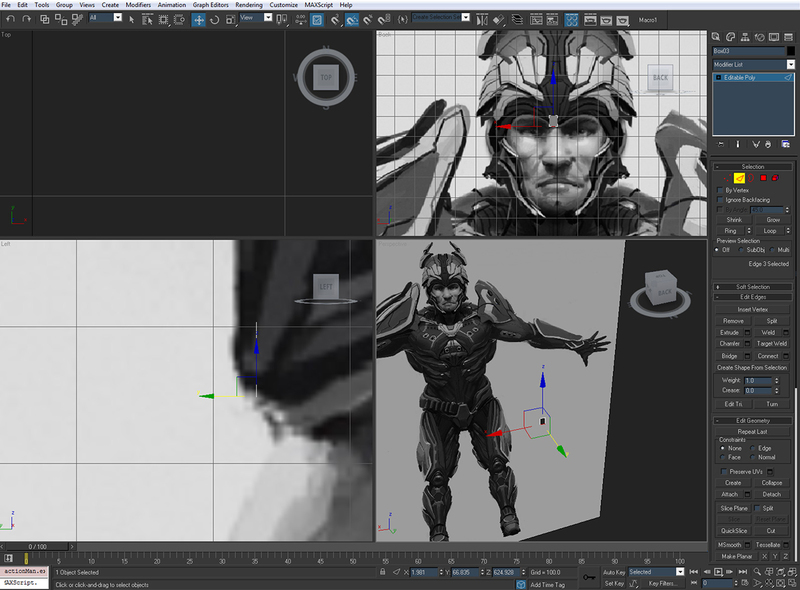Click the Zoom magnifier viewport control

[x=757, y=572]
